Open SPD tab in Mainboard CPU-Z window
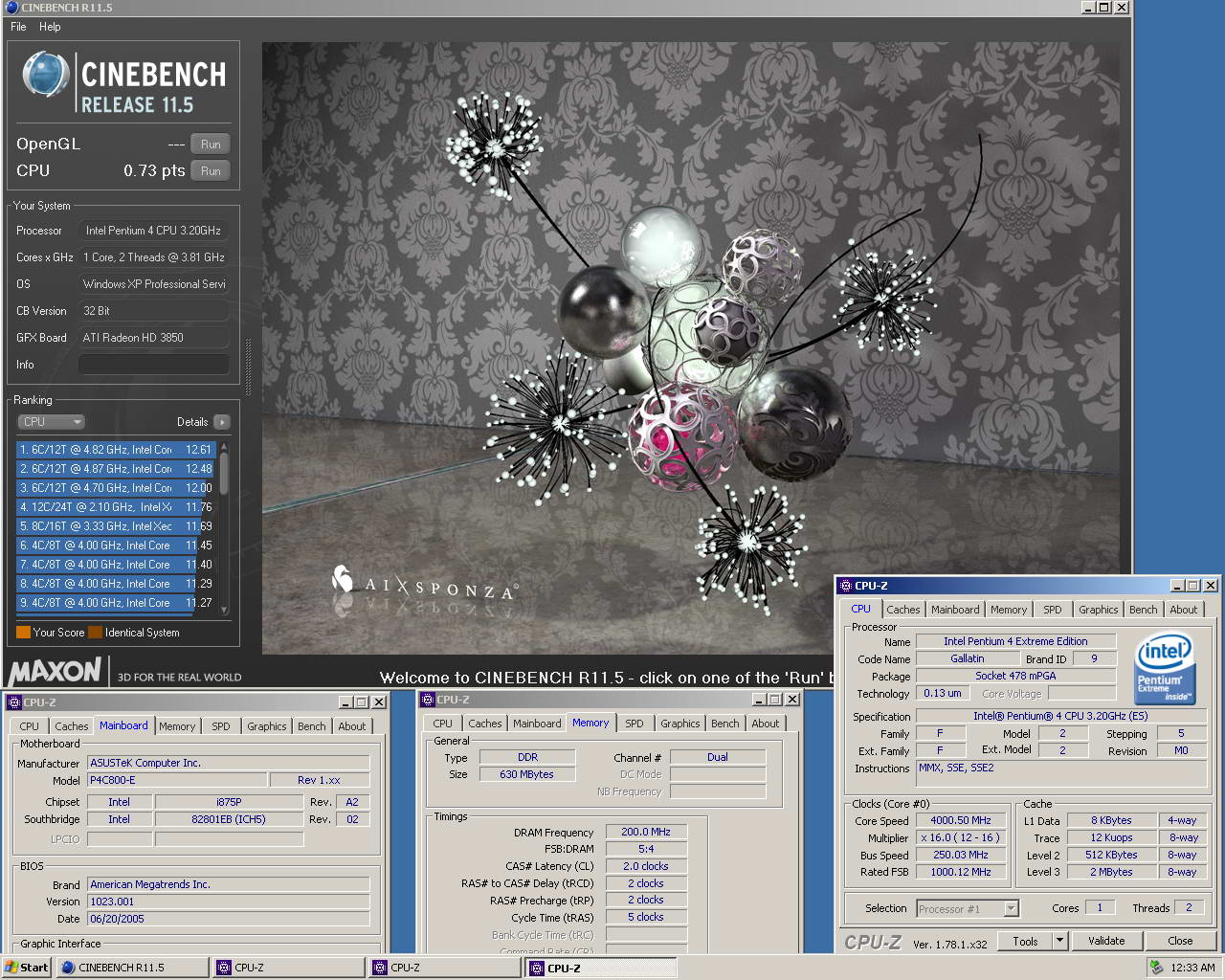The width and height of the screenshot is (1225, 980). [x=221, y=726]
